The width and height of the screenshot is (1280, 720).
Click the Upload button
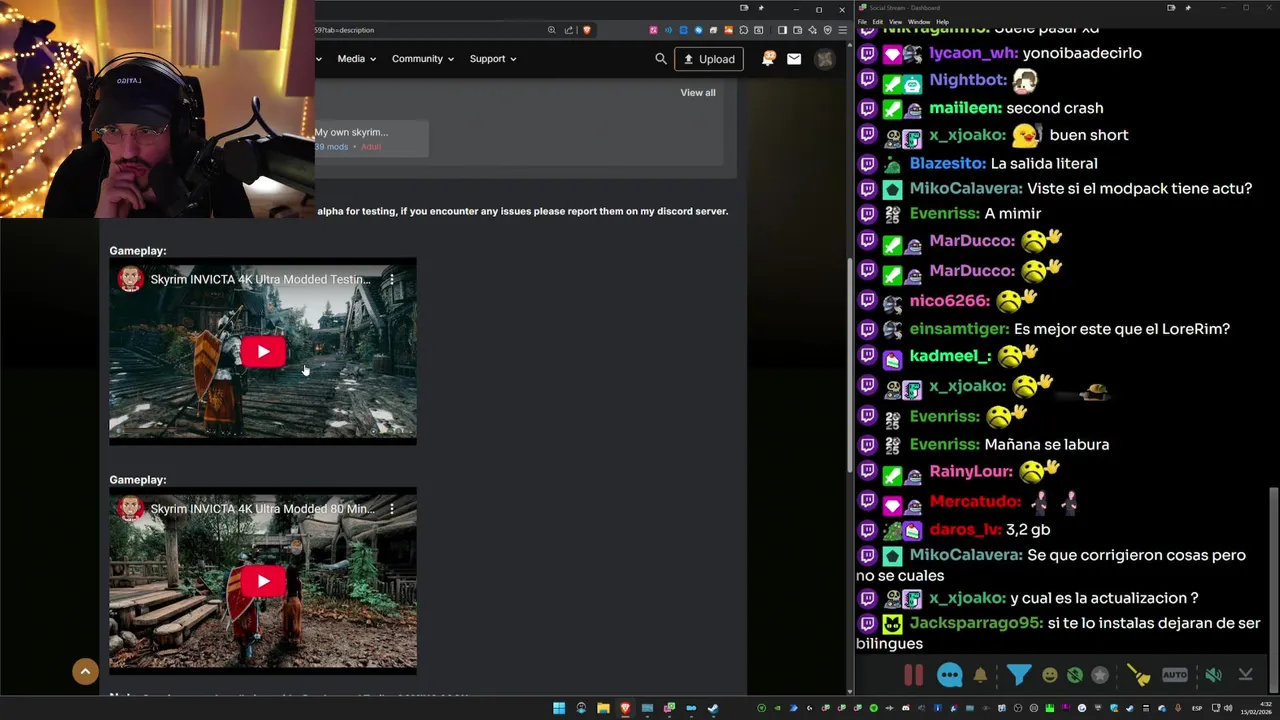709,59
